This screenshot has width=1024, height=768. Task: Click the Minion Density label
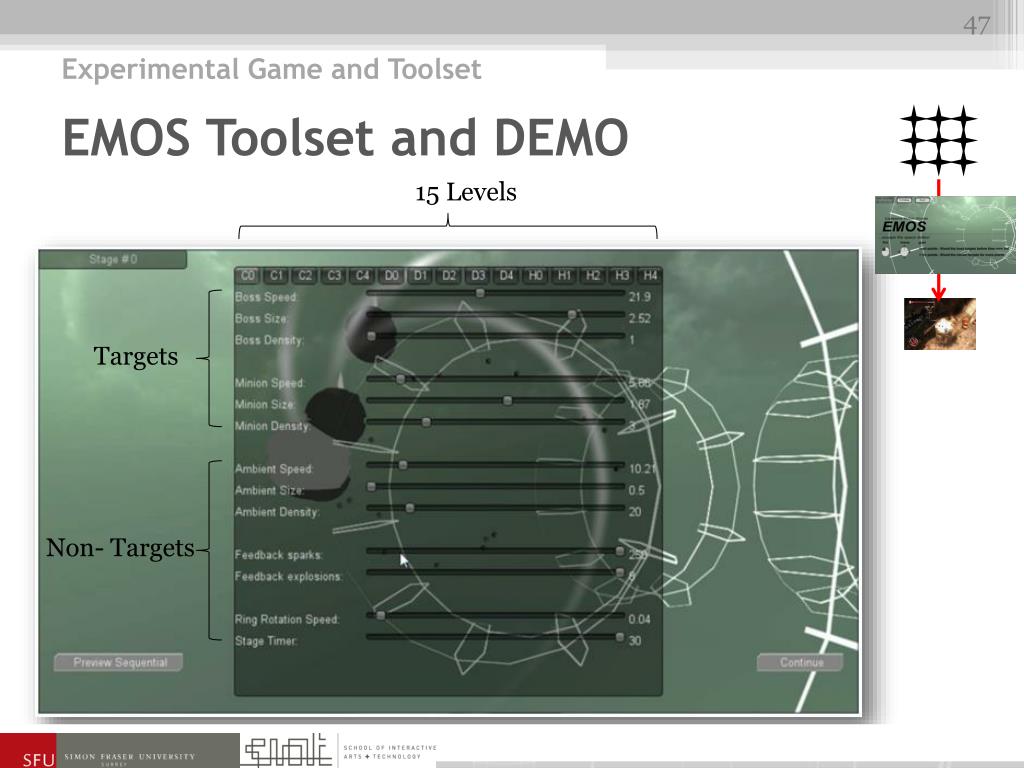tap(272, 426)
